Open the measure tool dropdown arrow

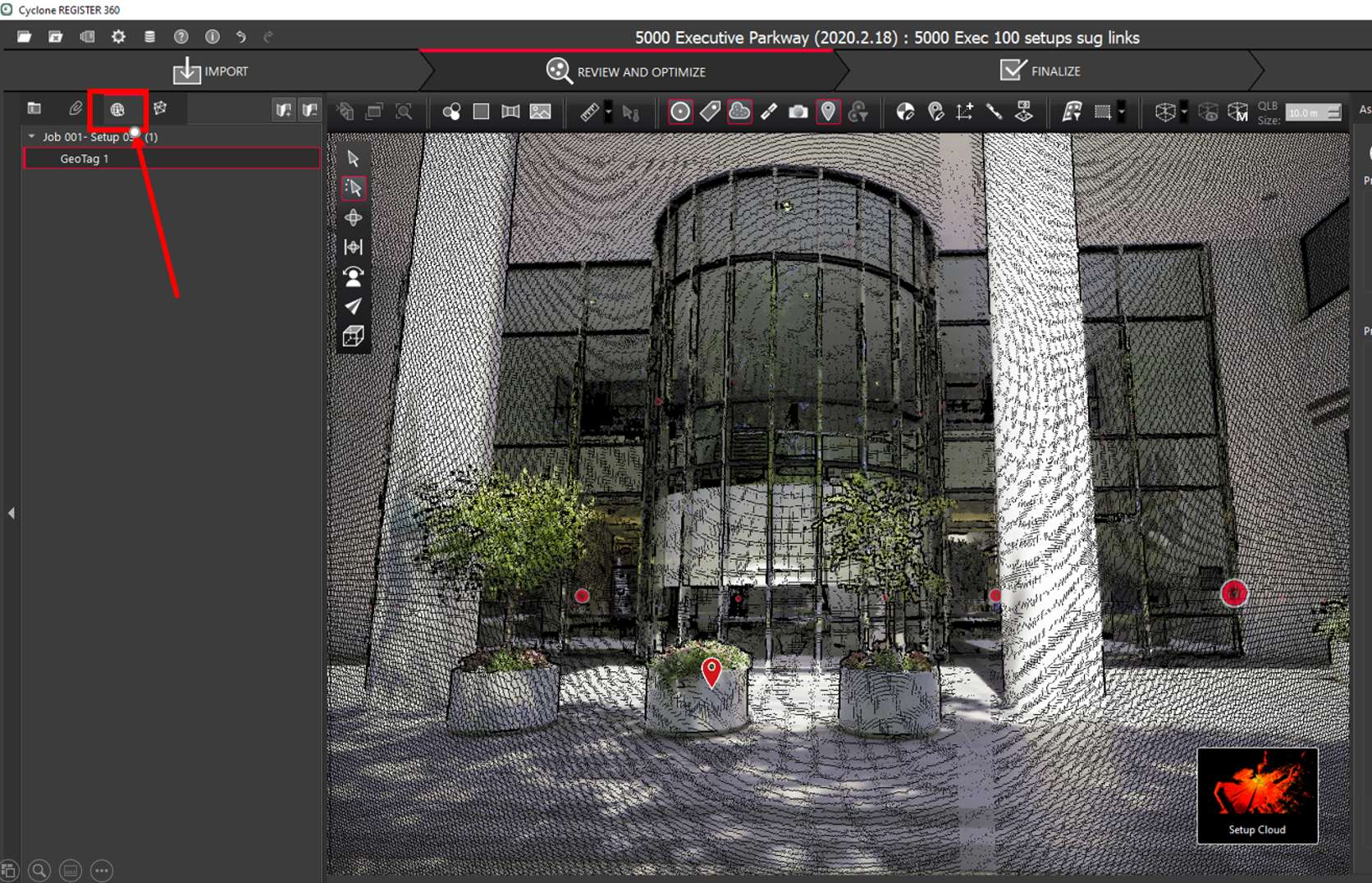click(x=608, y=112)
